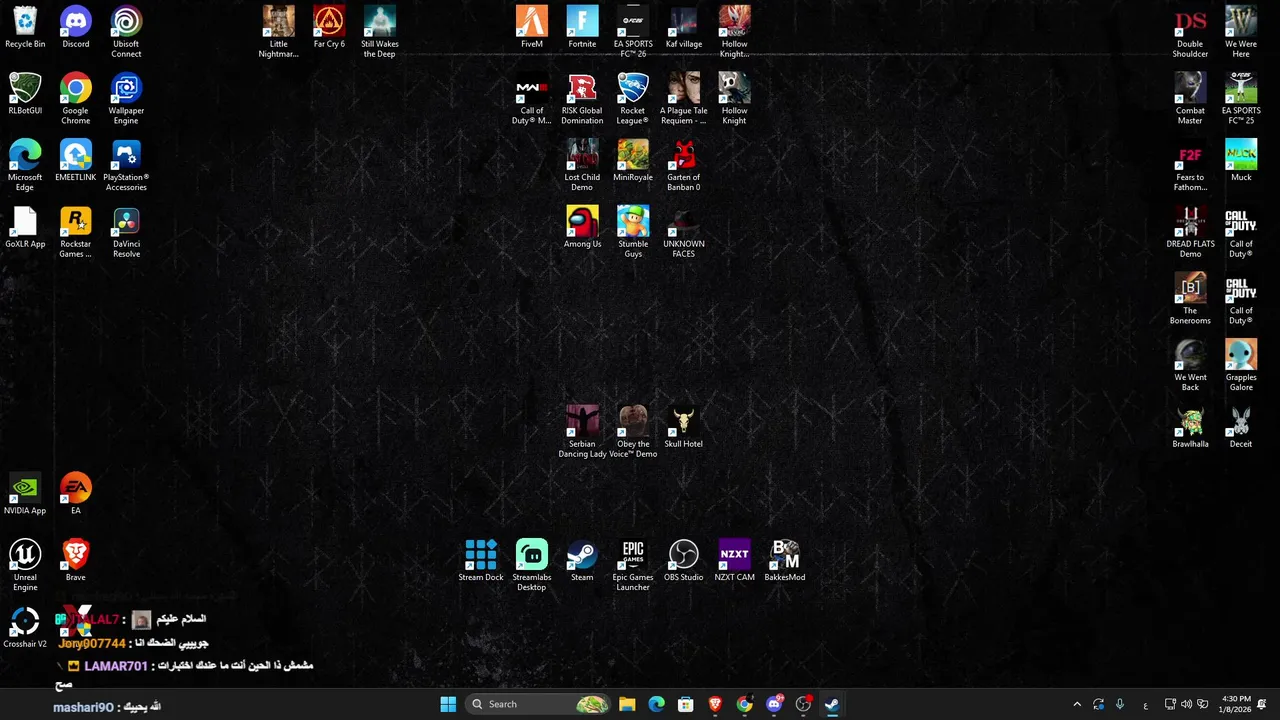Screen dimensions: 1280x720
Task: Open Microsoft Store from the taskbar
Action: tap(686, 704)
